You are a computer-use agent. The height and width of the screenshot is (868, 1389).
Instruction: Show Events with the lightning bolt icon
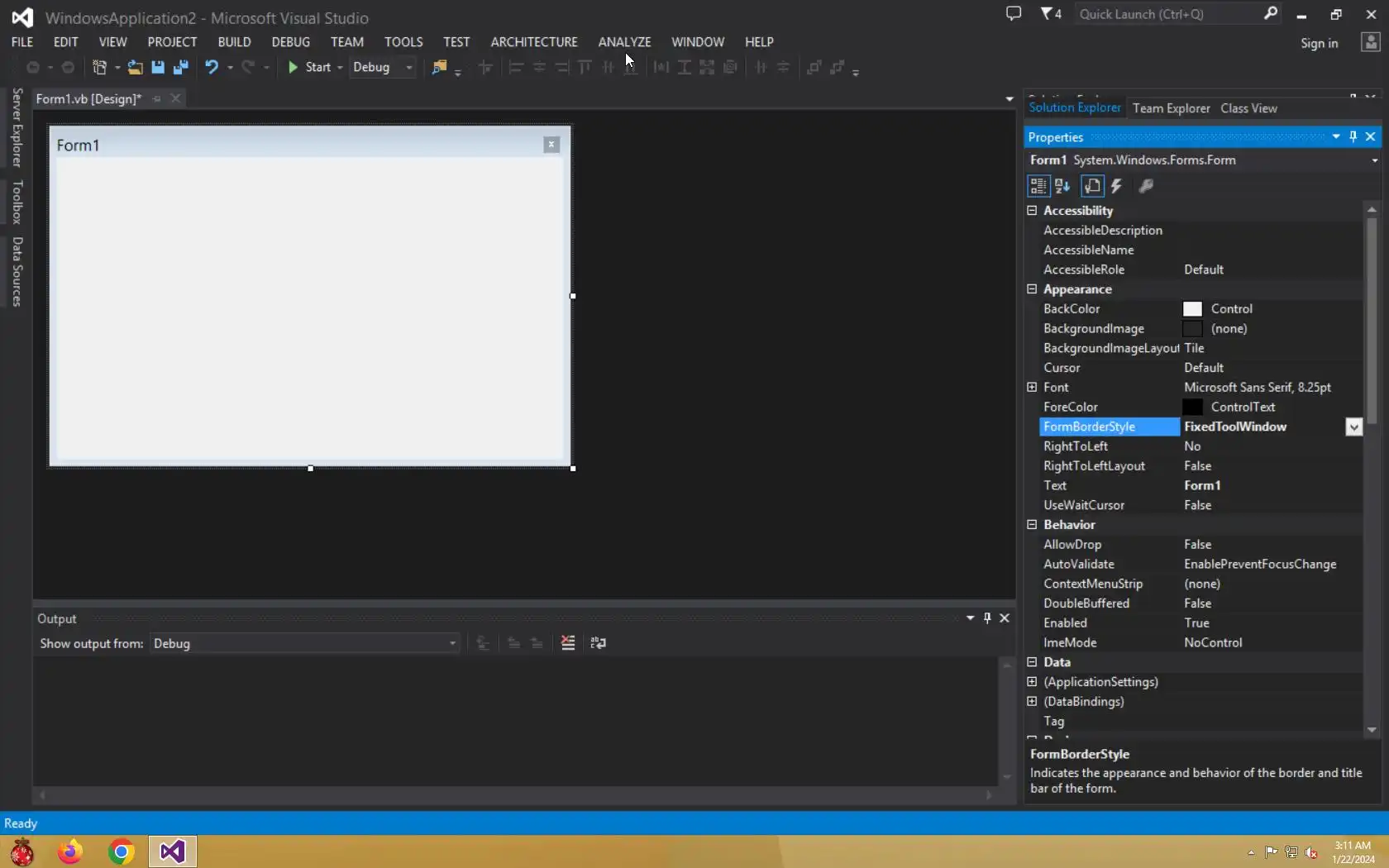point(1116,186)
